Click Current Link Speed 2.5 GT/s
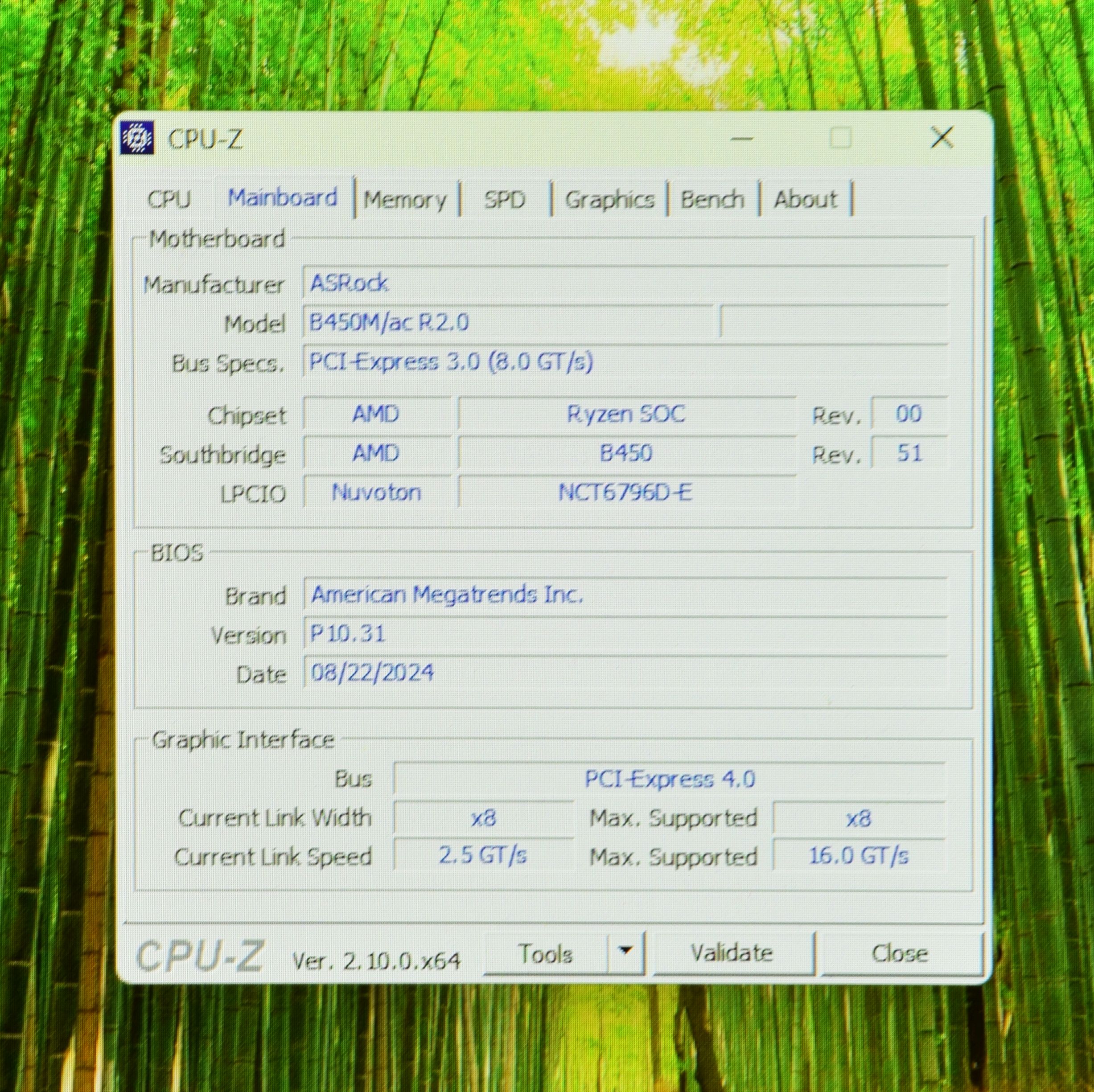1094x1092 pixels. [x=484, y=855]
